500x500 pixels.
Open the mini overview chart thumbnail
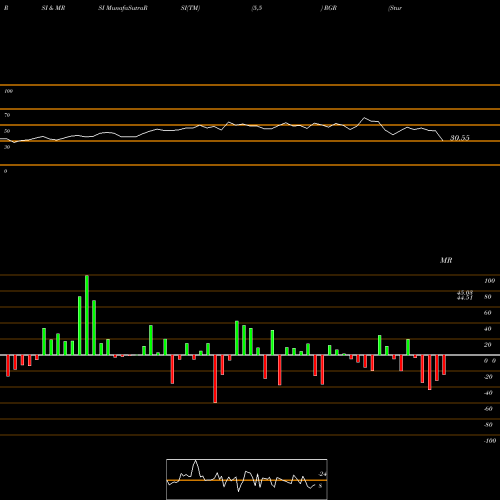247,479
